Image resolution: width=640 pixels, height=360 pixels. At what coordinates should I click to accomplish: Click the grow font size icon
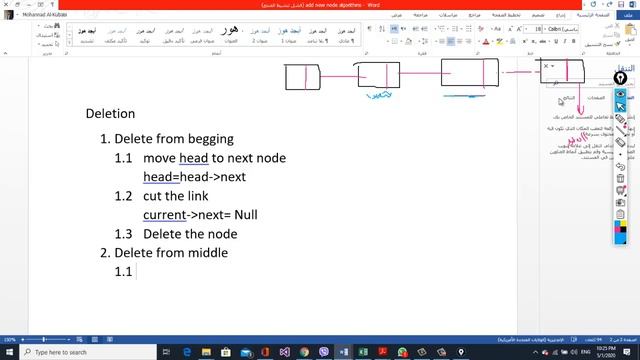pos(519,29)
